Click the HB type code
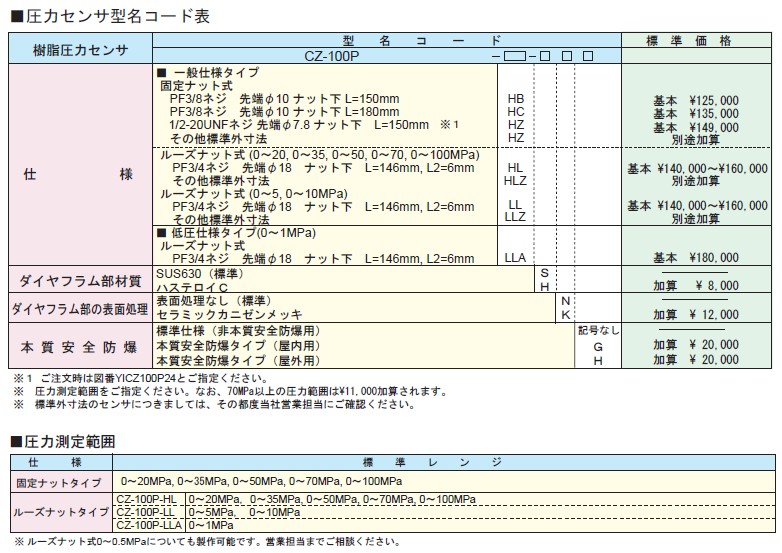 pos(516,100)
